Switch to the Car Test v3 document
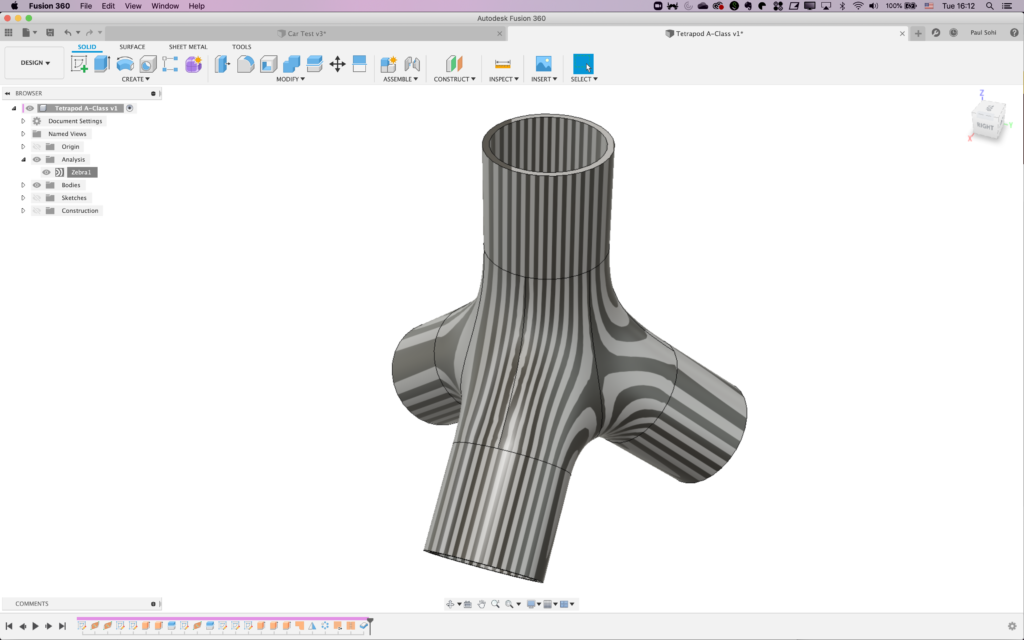1024x640 pixels. [x=306, y=33]
